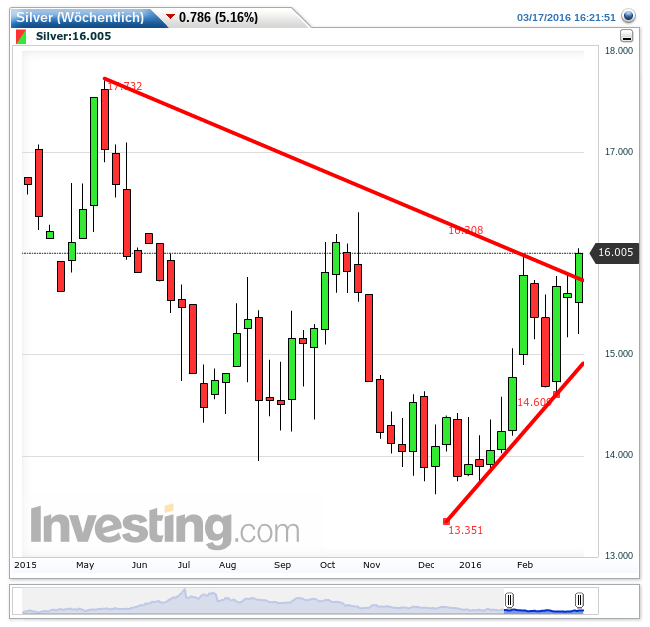Click the 17.732 trendline label
650x627 pixels.
(x=124, y=86)
